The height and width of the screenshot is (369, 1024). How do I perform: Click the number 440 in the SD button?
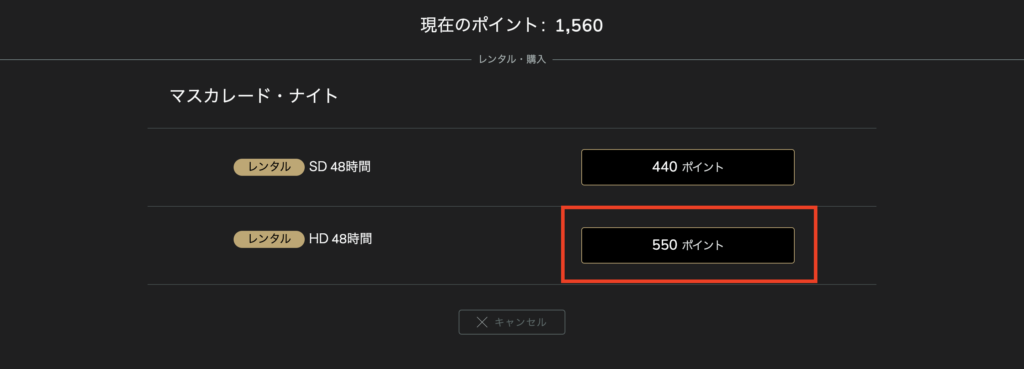click(665, 167)
